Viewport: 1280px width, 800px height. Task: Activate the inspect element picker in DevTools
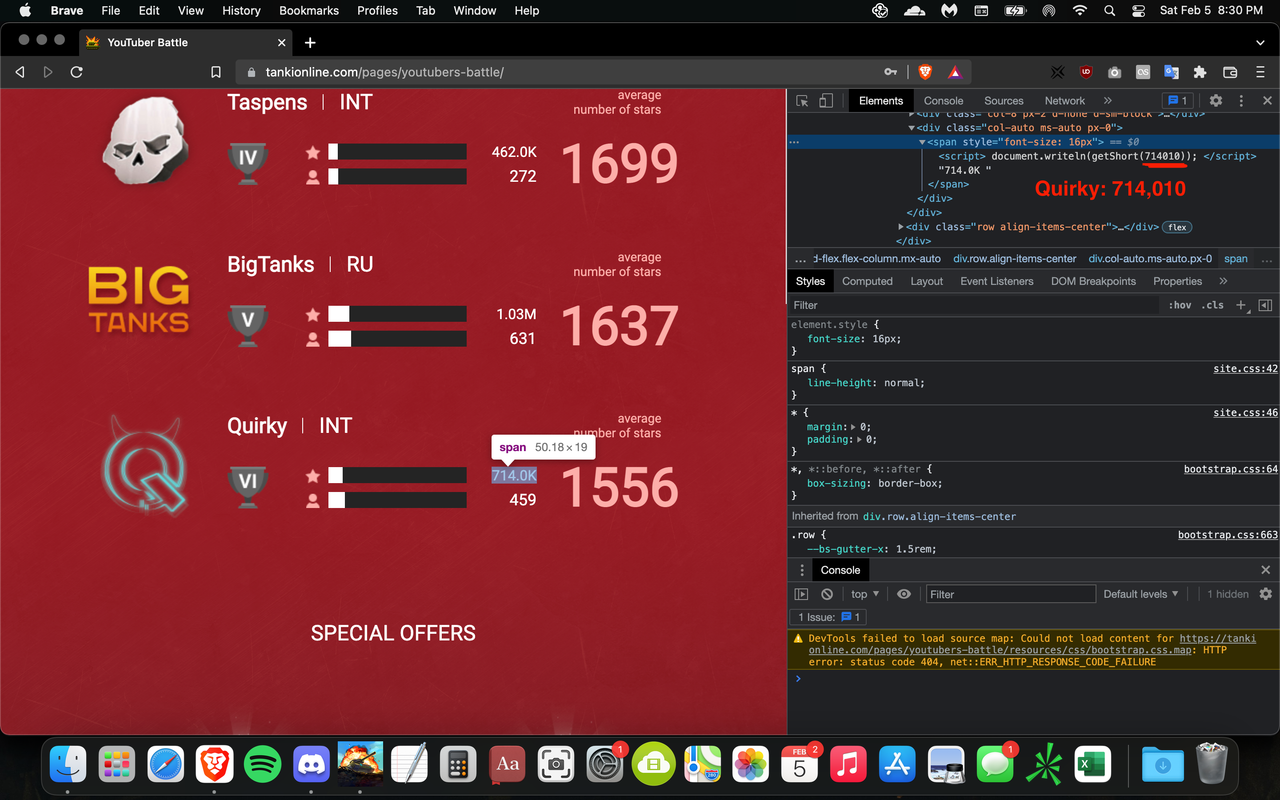[802, 101]
